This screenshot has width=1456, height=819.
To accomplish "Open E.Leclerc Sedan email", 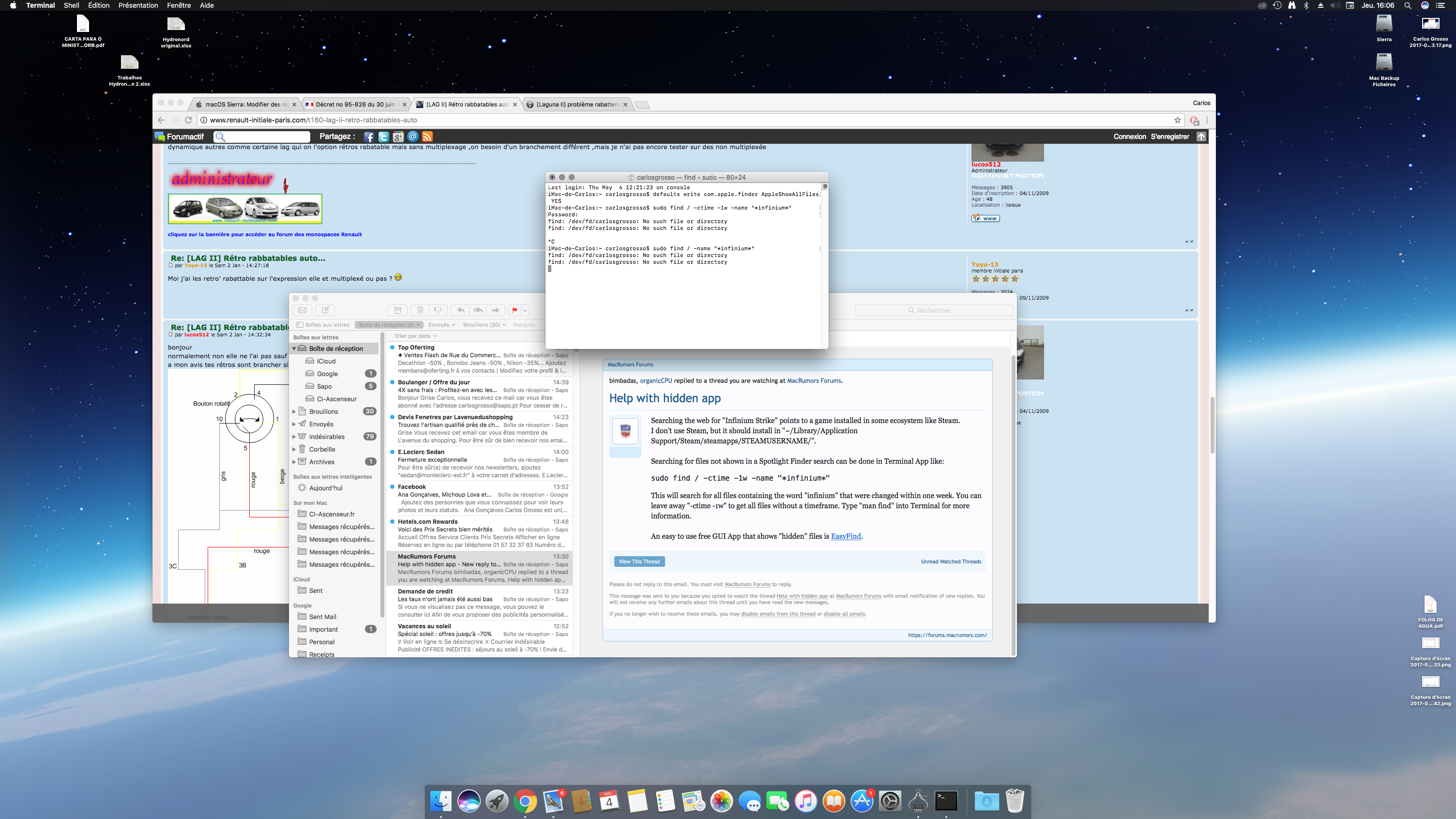I will pos(479,464).
